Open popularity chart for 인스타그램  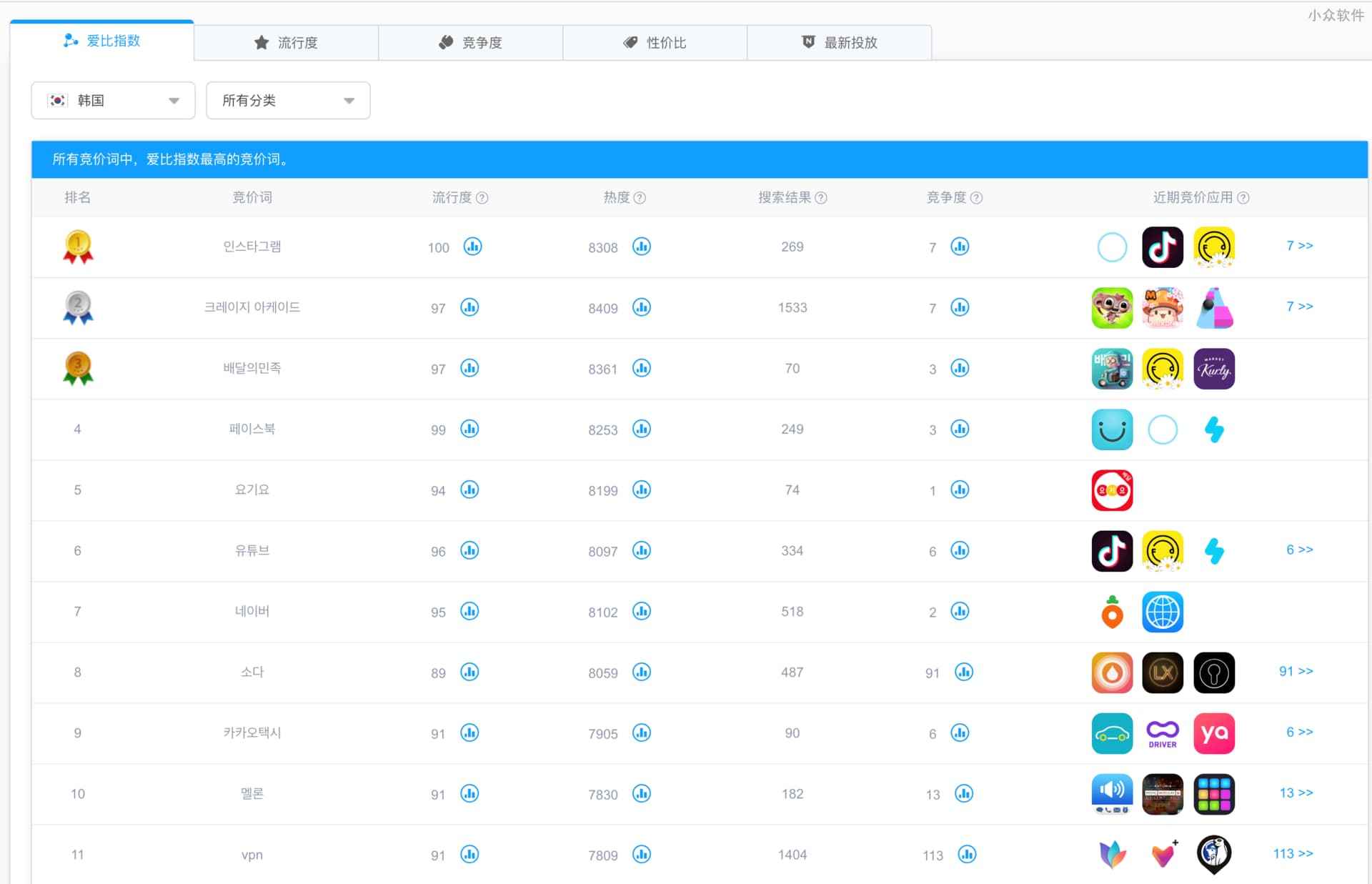click(x=472, y=247)
